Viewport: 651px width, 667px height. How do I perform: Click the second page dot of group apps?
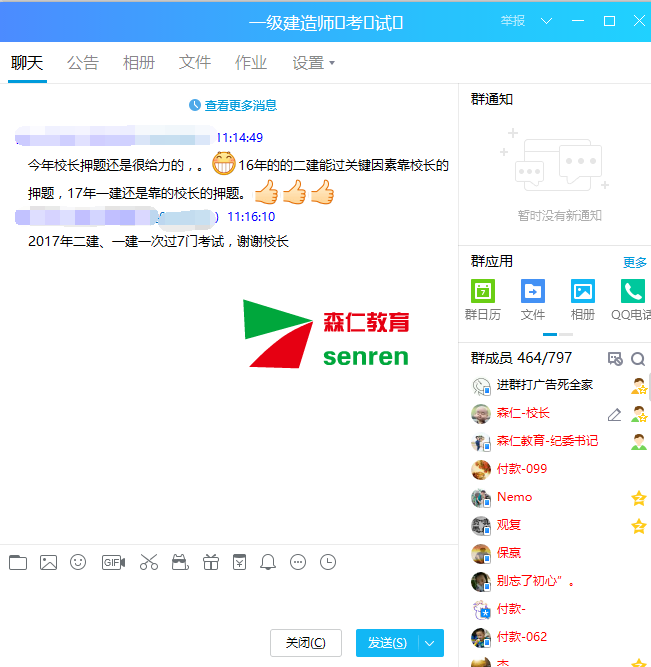click(566, 335)
